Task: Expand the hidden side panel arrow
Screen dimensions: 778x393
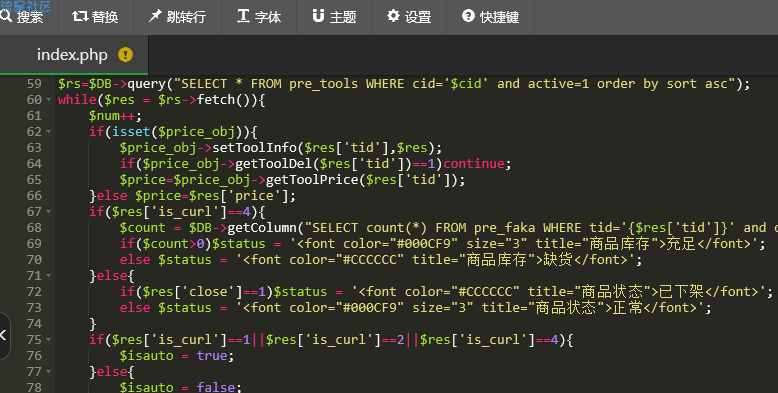Action: click(x=3, y=335)
